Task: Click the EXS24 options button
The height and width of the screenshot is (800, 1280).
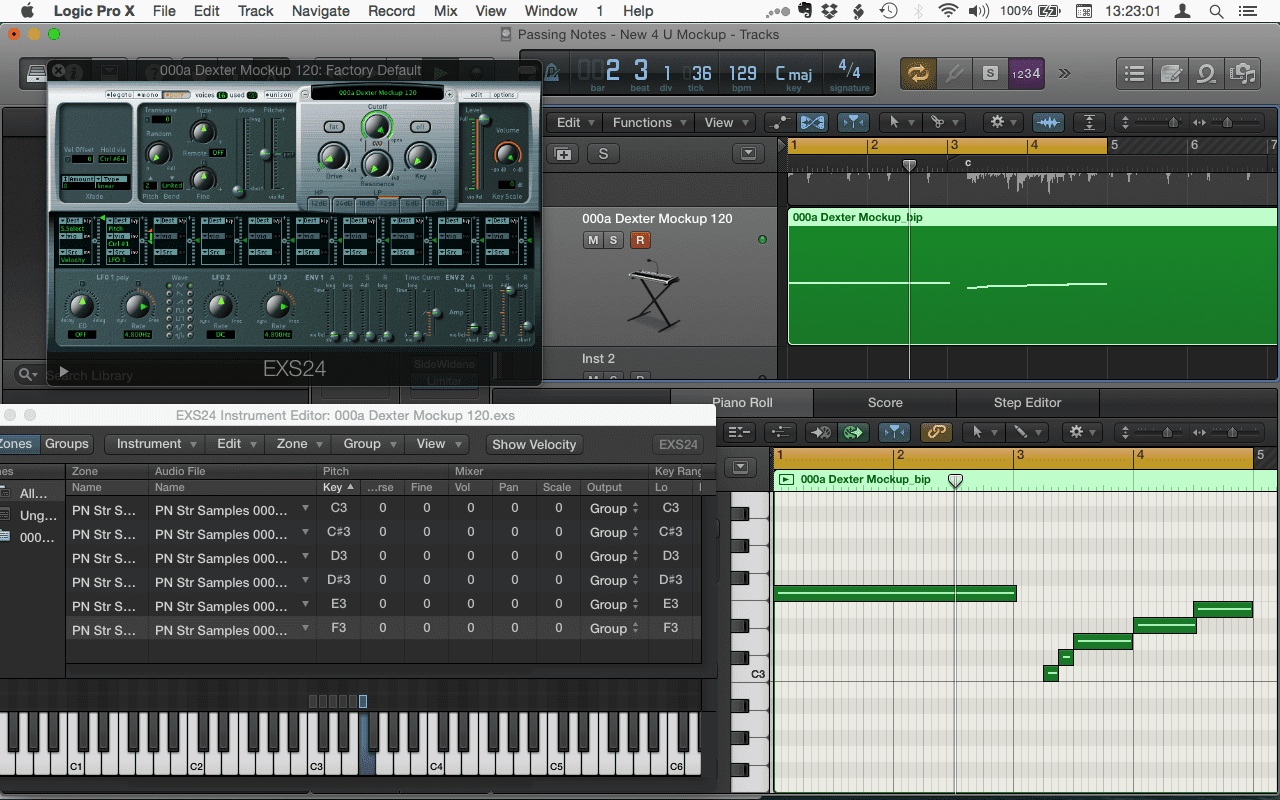Action: [x=504, y=95]
